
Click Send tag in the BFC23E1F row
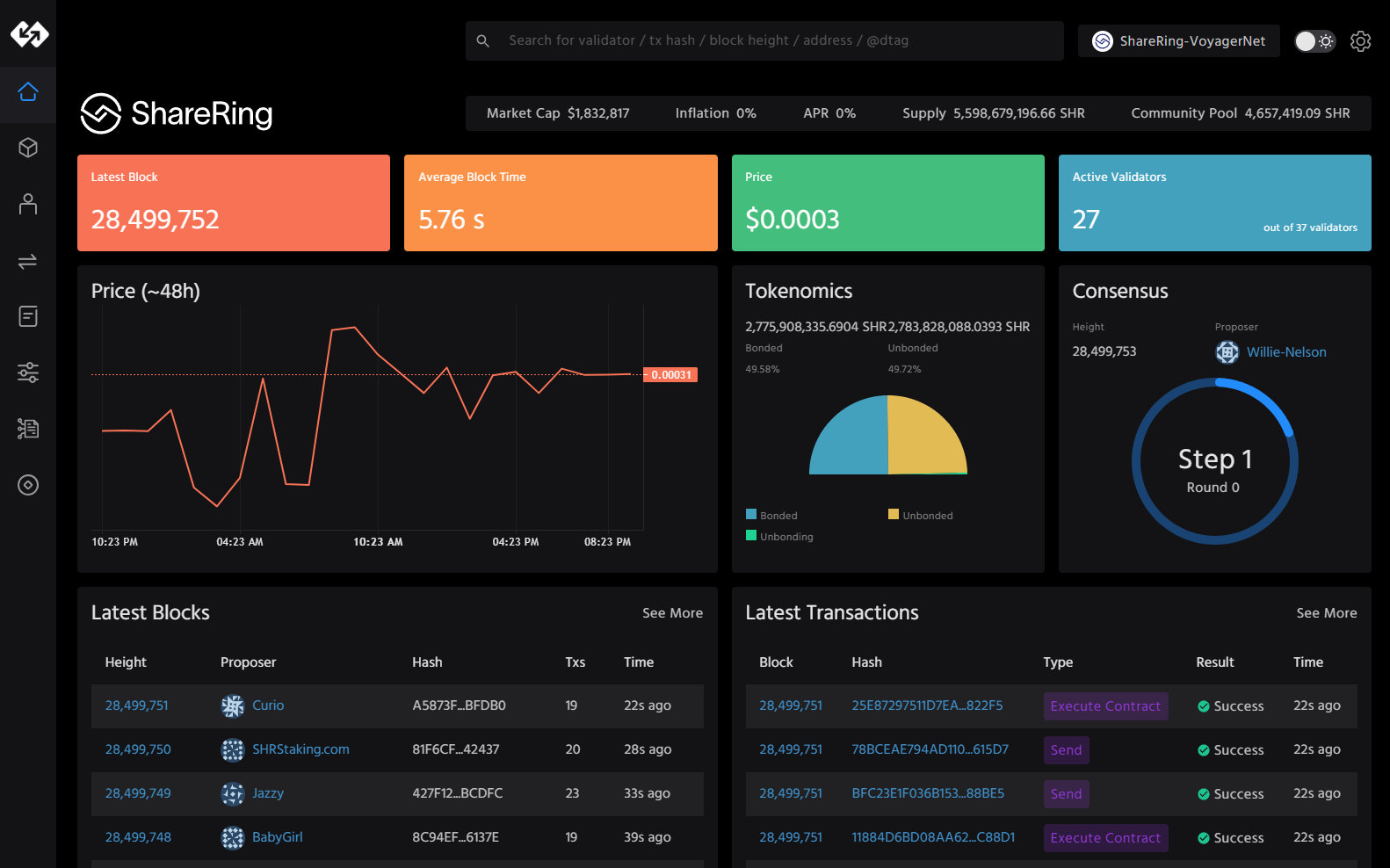click(x=1066, y=794)
